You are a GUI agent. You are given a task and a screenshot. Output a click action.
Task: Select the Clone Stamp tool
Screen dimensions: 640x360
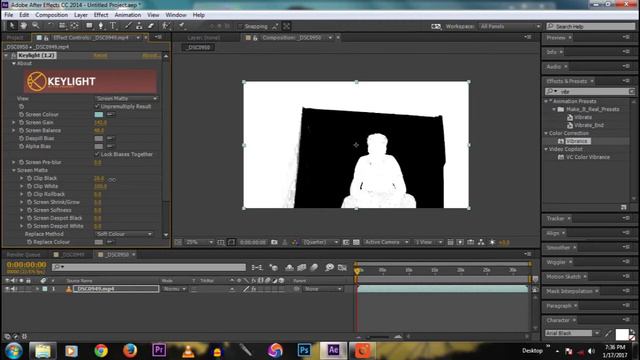[139, 26]
